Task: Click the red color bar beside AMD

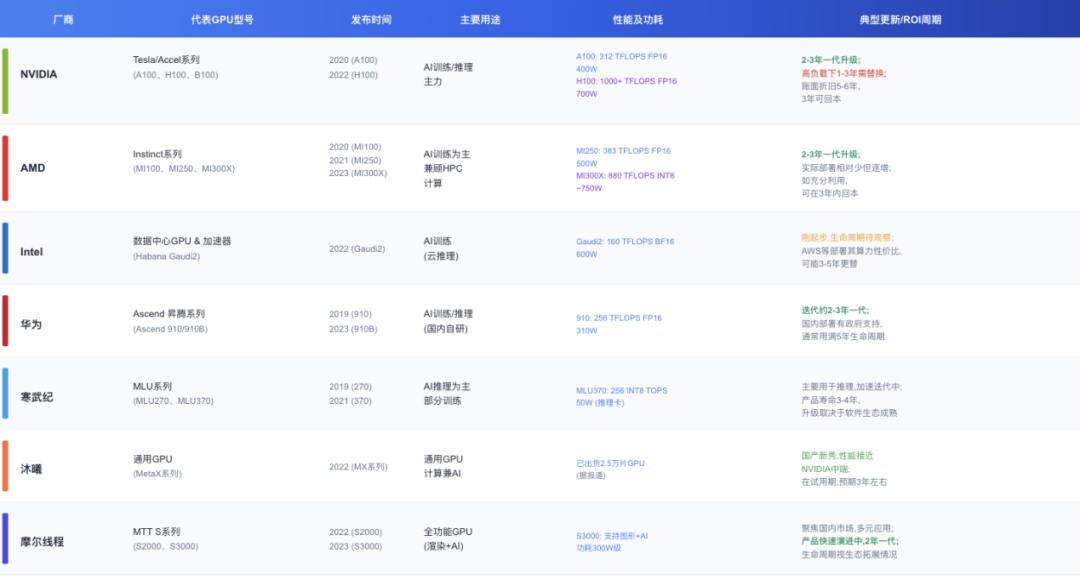Action: click(5, 168)
